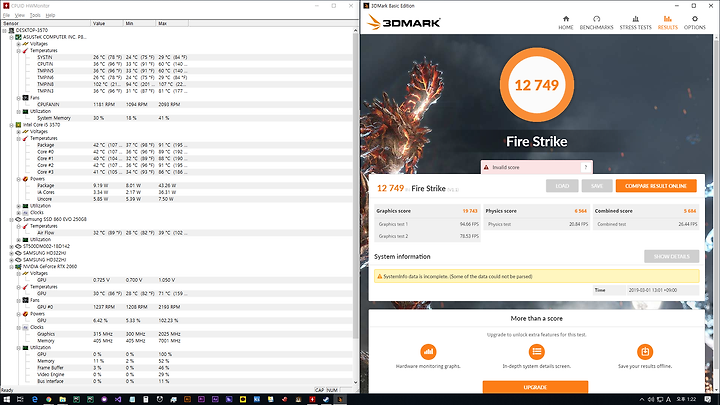This screenshot has width=720, height=405.
Task: Open Task View from the taskbar
Action: coord(20,399)
